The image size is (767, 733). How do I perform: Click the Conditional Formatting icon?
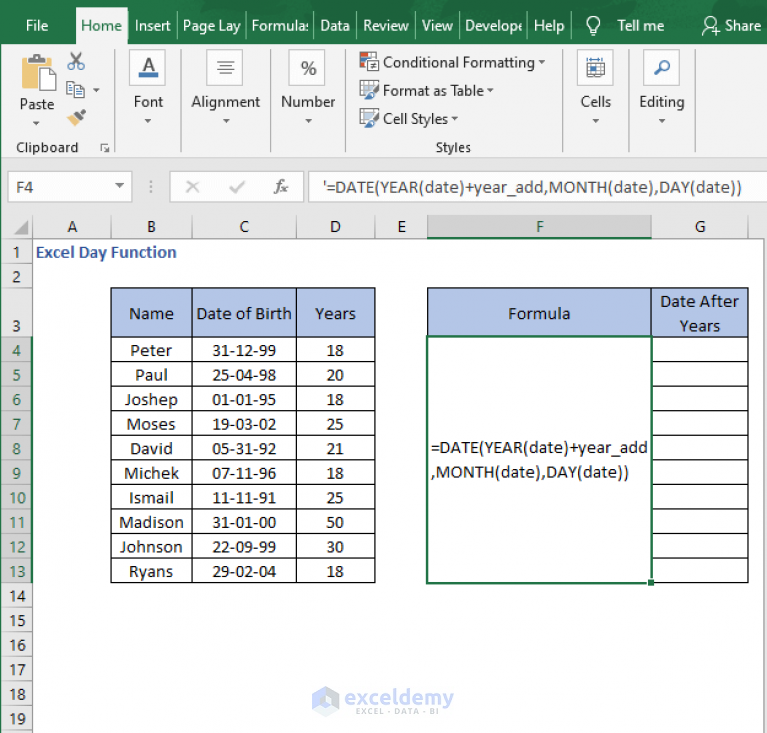pos(369,62)
